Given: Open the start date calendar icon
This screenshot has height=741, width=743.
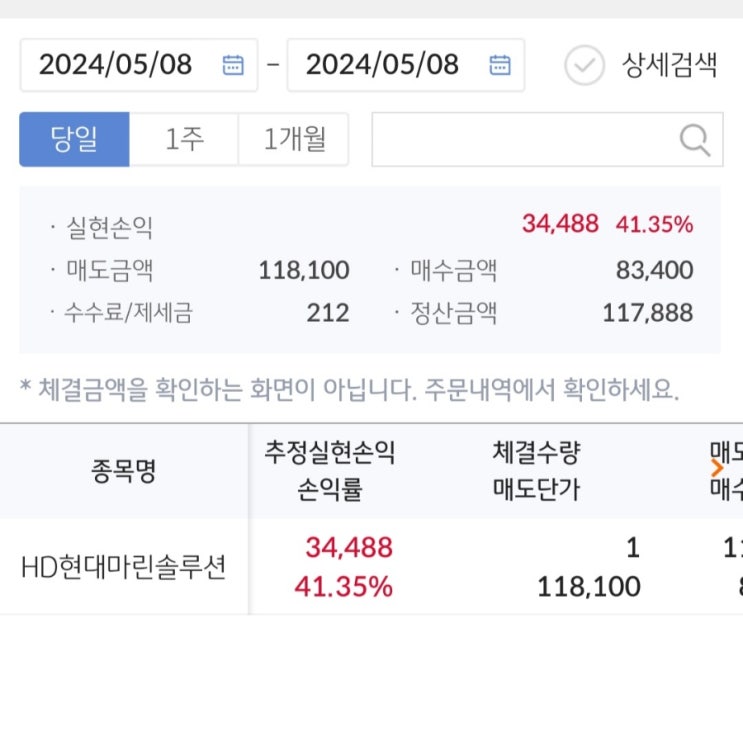Looking at the screenshot, I should click(233, 66).
